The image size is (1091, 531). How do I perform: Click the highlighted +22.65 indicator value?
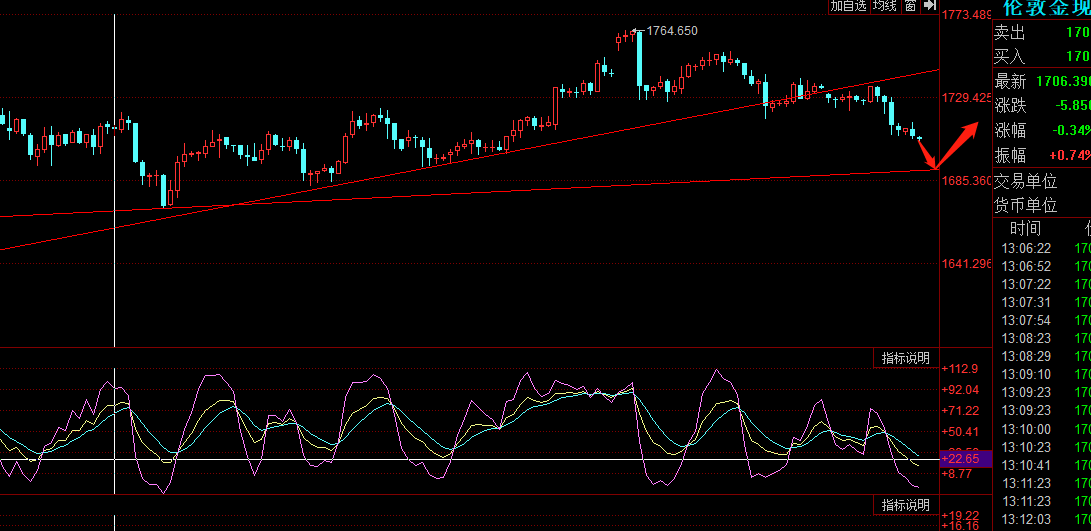[964, 459]
